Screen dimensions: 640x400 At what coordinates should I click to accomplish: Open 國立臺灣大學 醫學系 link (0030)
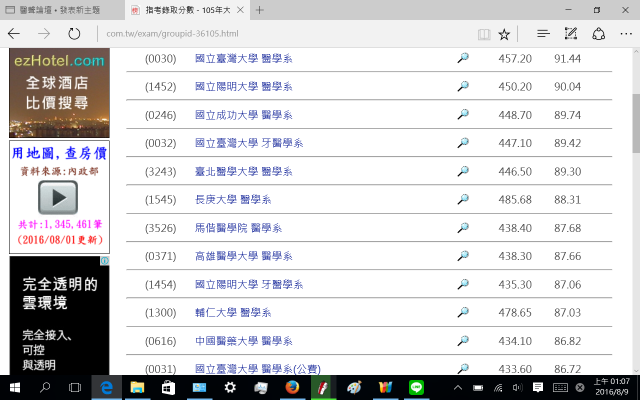(x=244, y=59)
